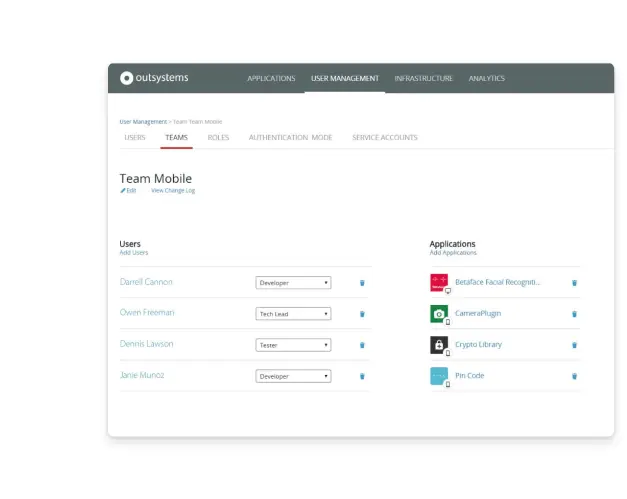Click the CameraPlugin camera icon
The height and width of the screenshot is (499, 627).
(x=439, y=314)
